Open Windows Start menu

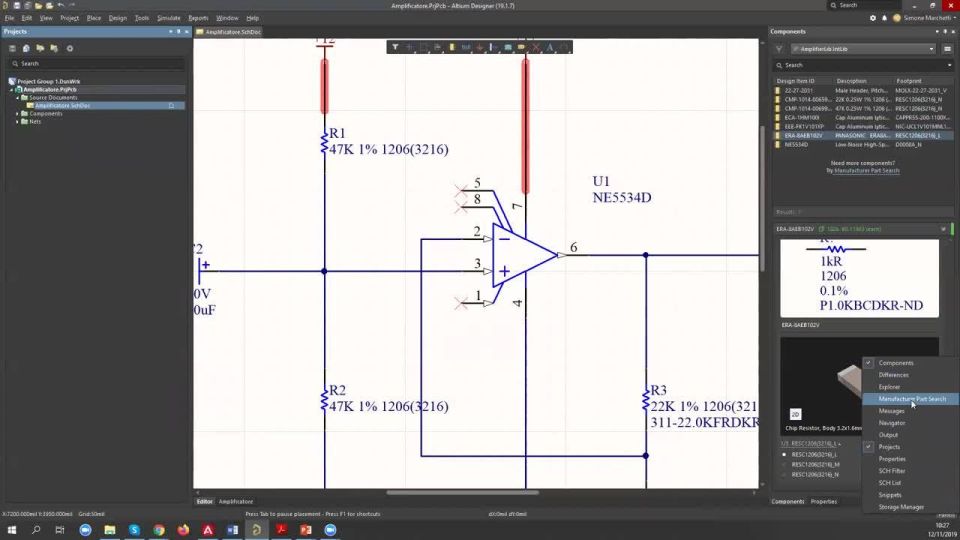(x=12, y=530)
